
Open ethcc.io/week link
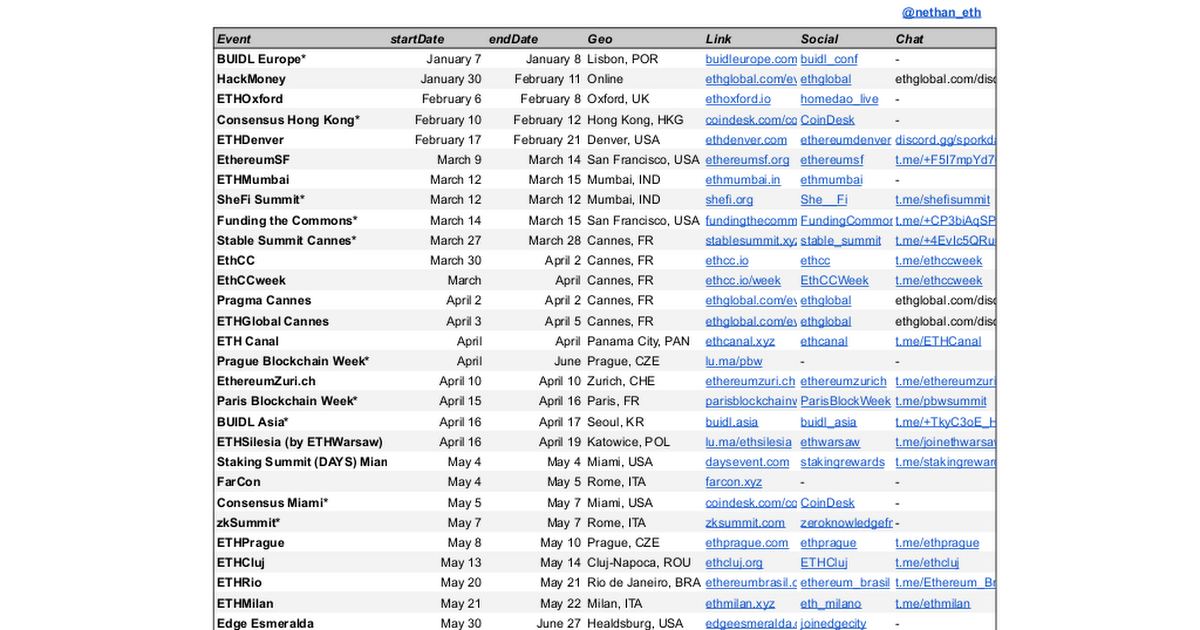[x=743, y=281]
